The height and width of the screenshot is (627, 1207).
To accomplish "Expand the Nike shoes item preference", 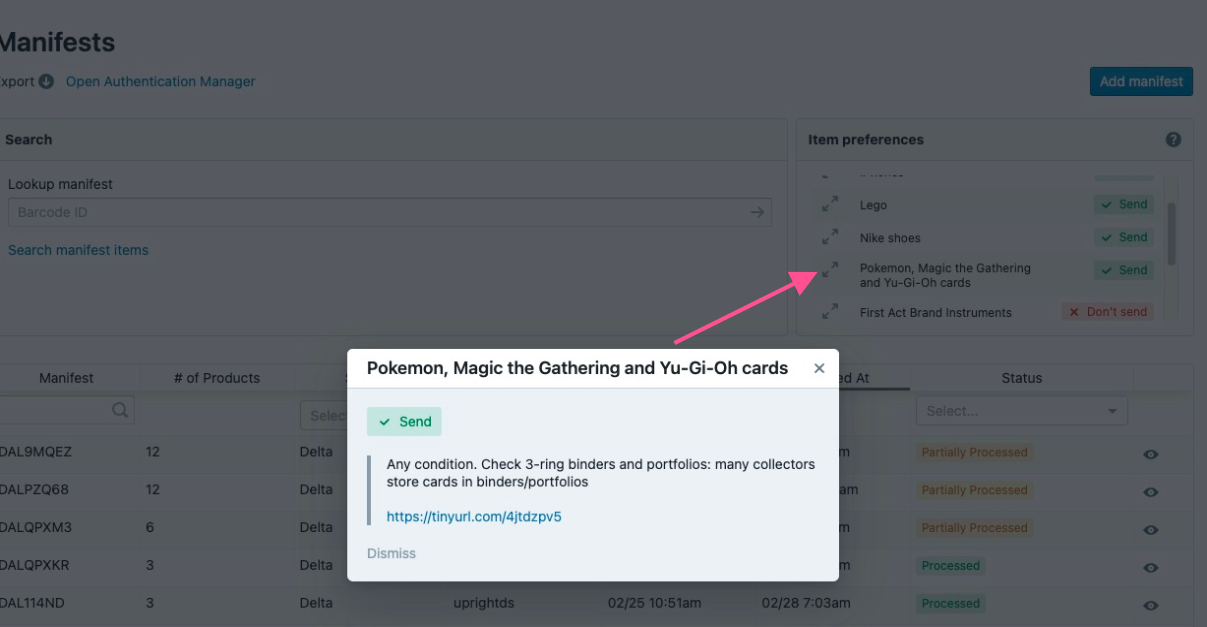I will 830,238.
